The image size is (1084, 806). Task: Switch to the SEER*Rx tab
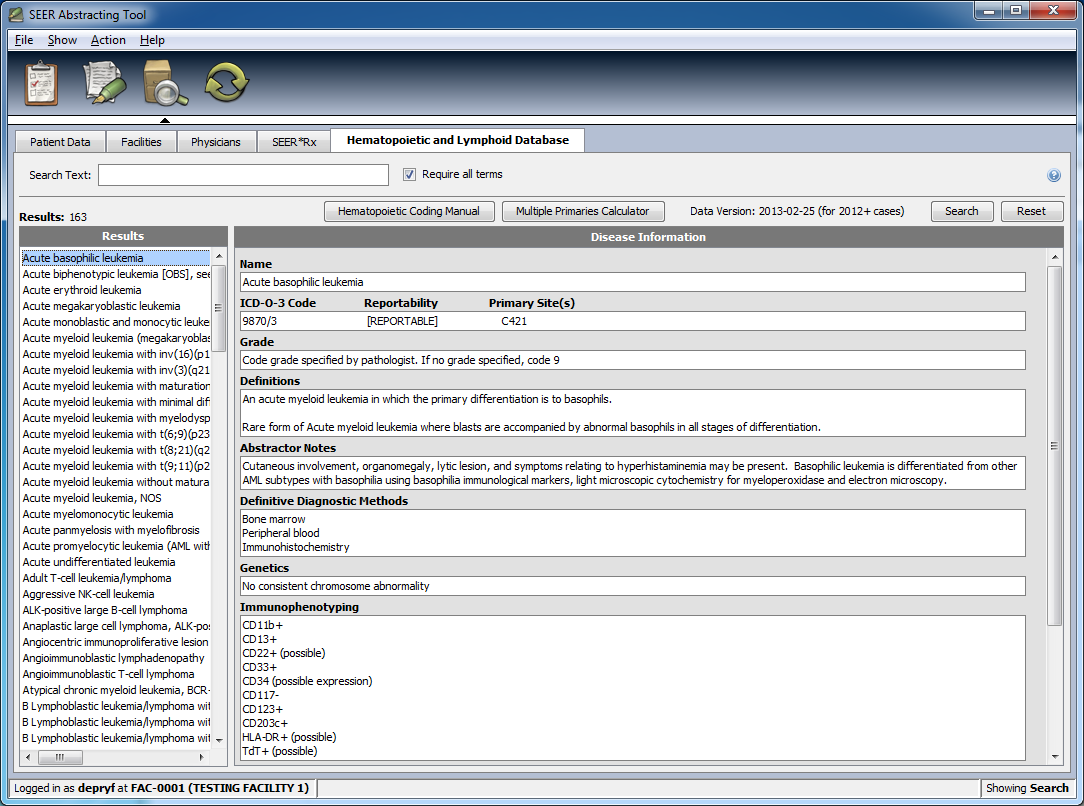294,142
